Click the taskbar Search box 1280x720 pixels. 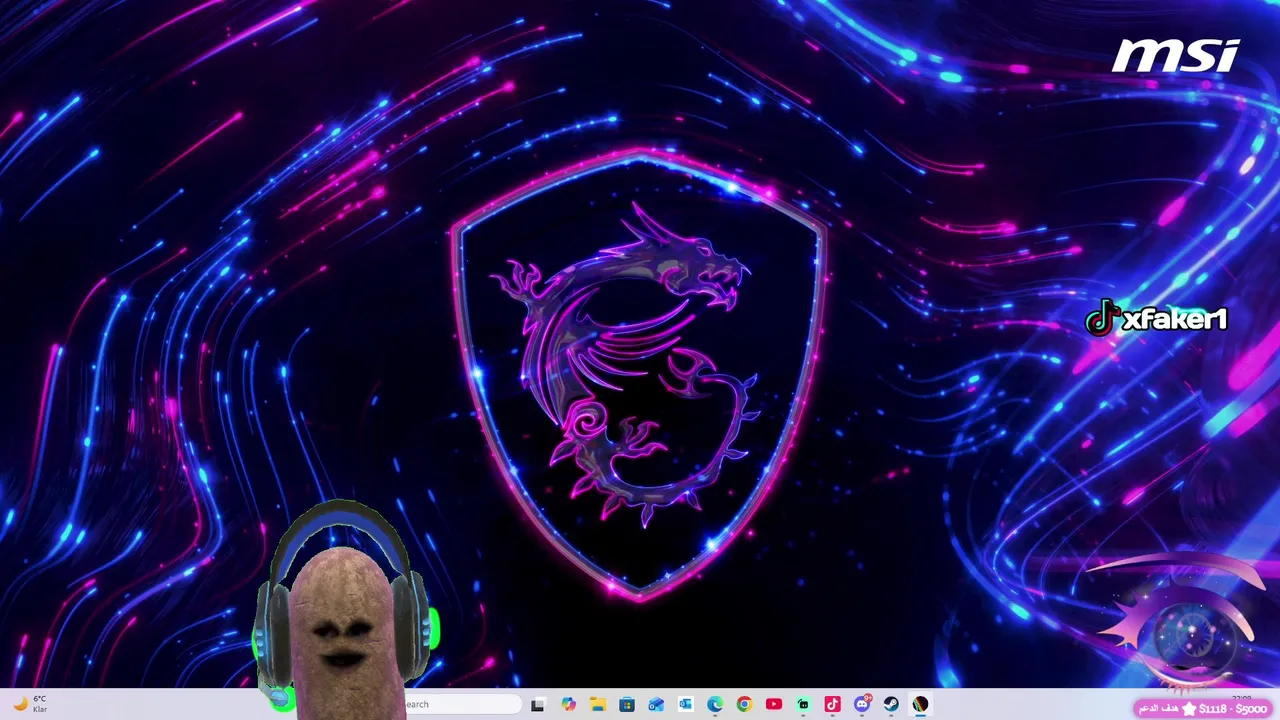tap(462, 704)
